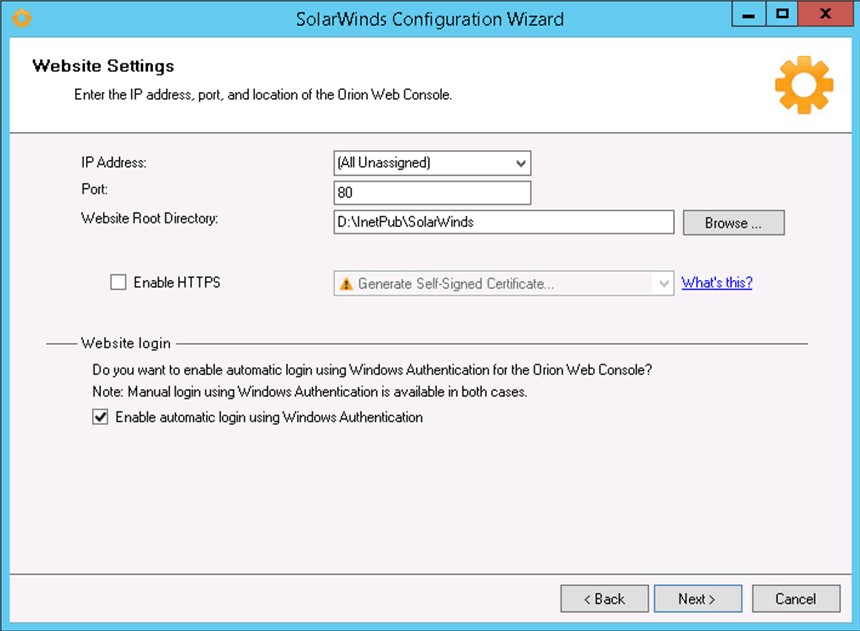Viewport: 860px width, 631px height.
Task: Open the What's this? help link
Action: click(x=716, y=283)
